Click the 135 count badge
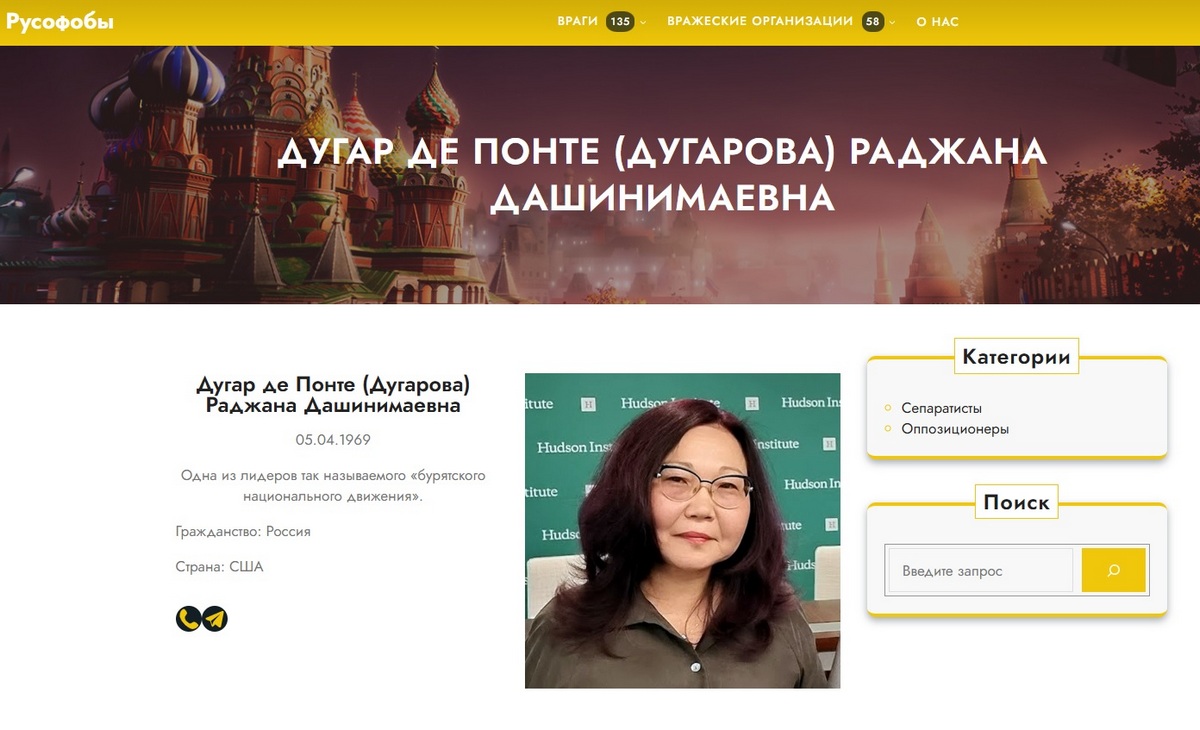The height and width of the screenshot is (730, 1200). [x=620, y=22]
